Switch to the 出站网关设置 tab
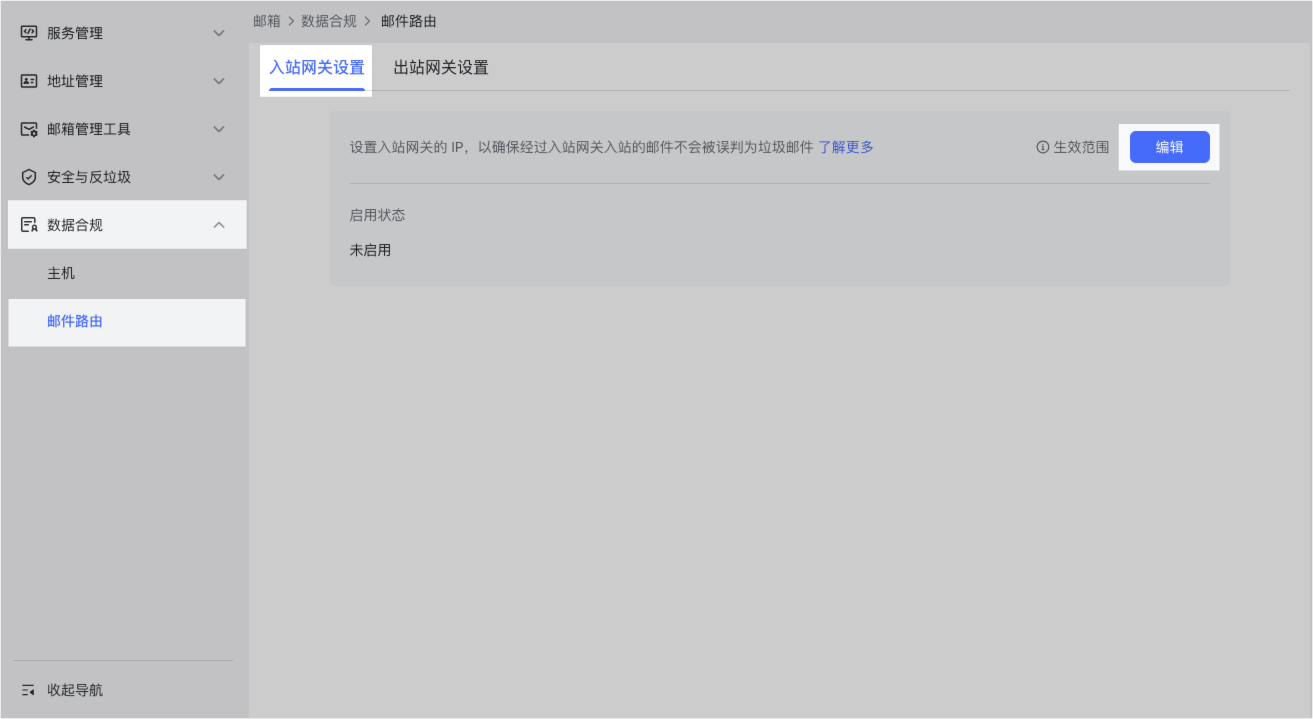This screenshot has width=1313, height=719. [441, 68]
